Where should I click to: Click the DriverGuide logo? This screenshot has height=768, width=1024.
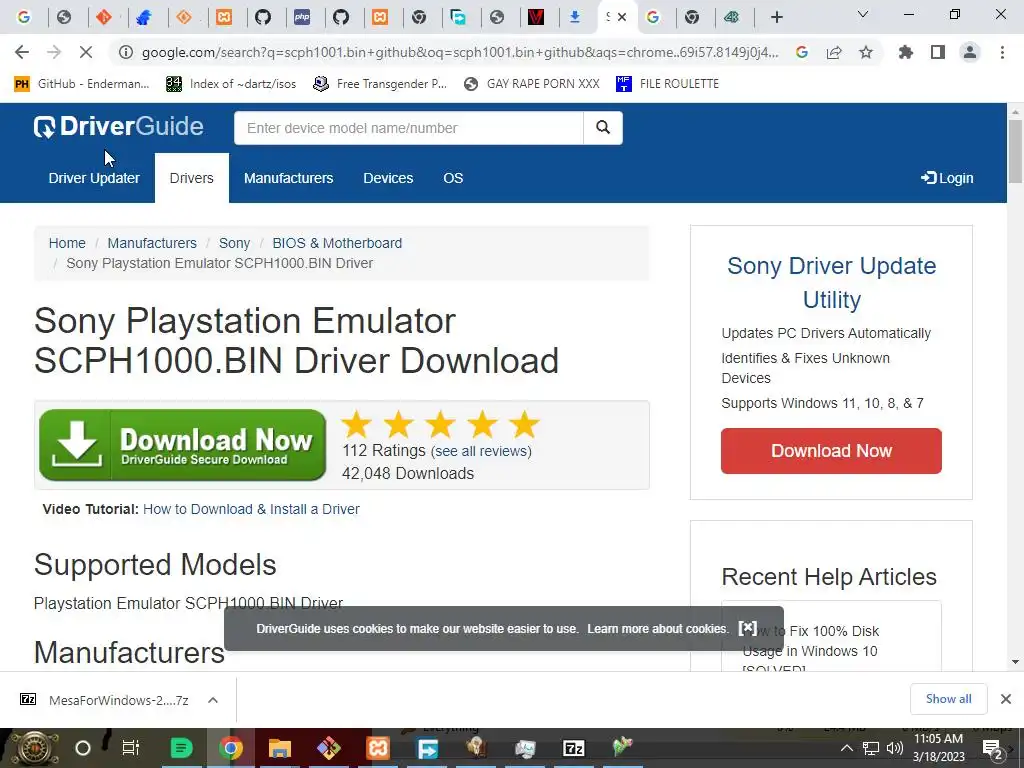click(118, 127)
